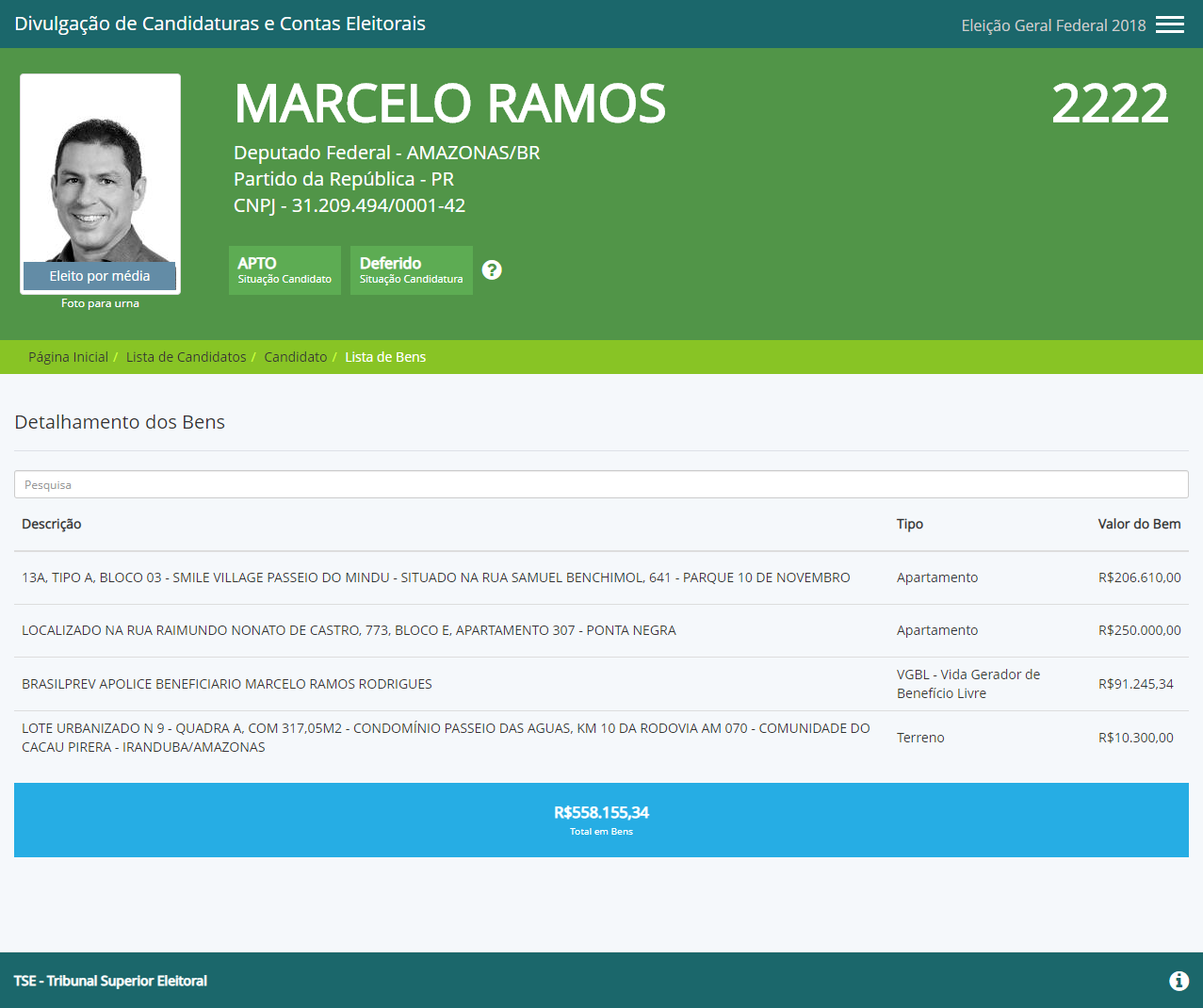Viewport: 1203px width, 1008px height.
Task: Click Divulgação de Candidaturas e Contas Eleitorais title
Action: click(220, 24)
